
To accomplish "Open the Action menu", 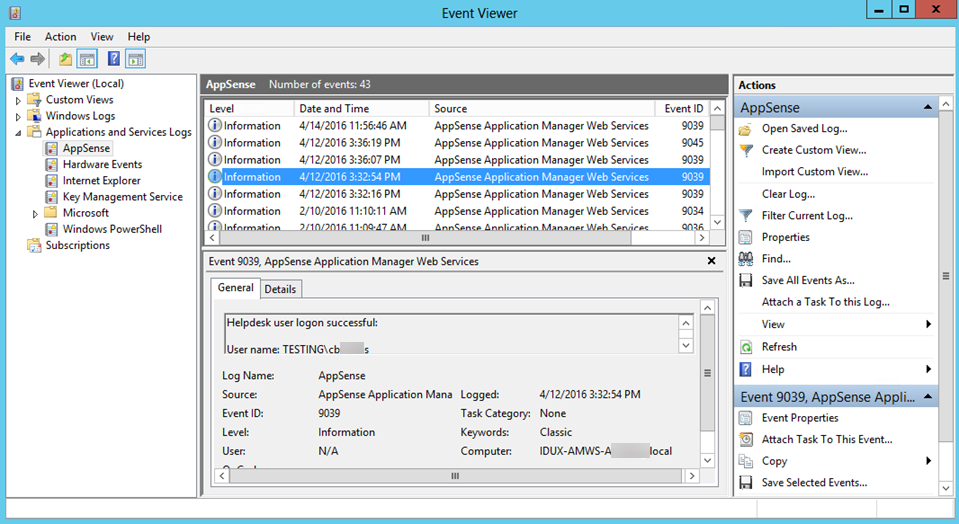I will pos(60,36).
